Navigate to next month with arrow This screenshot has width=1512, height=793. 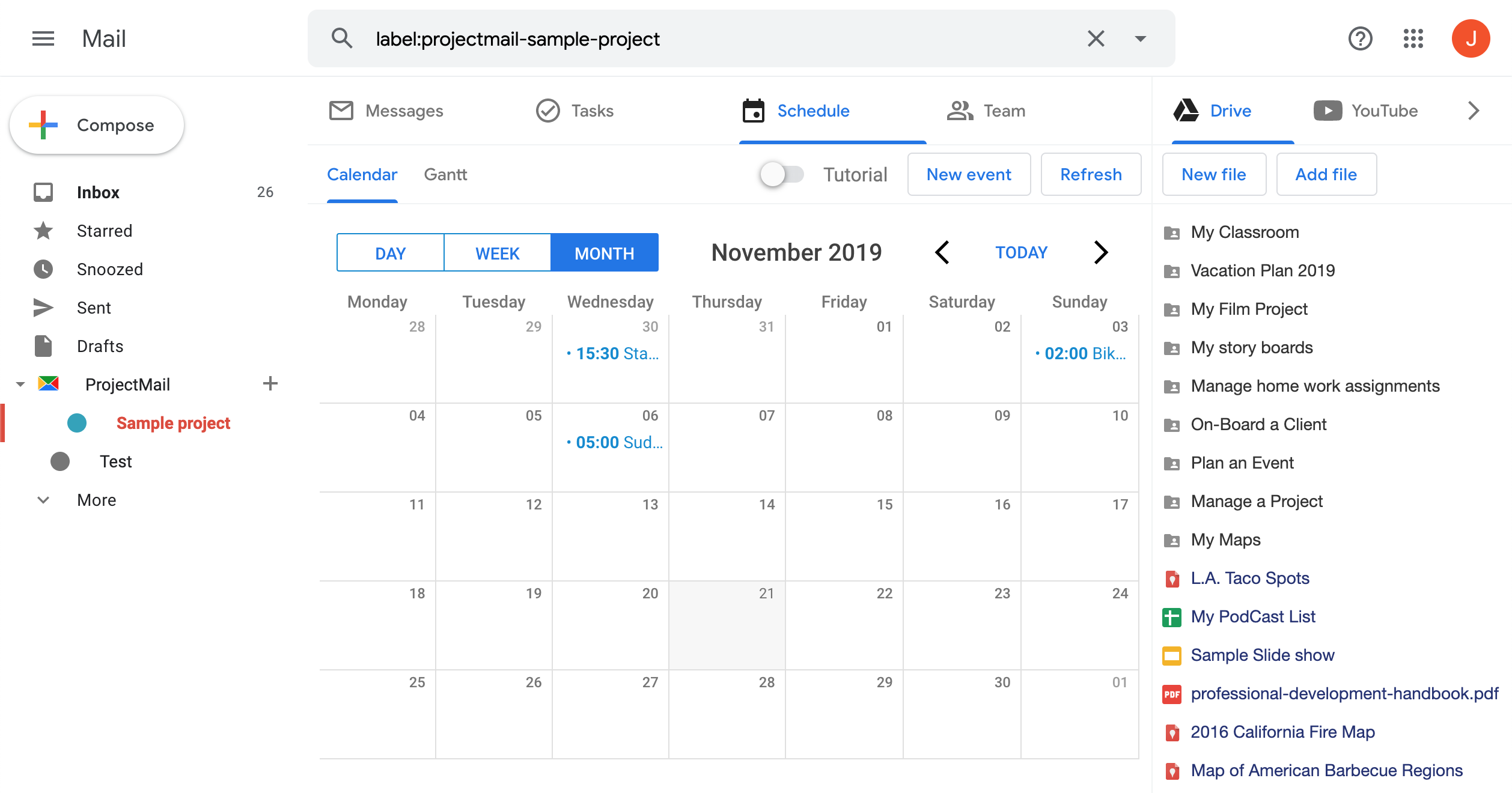click(1100, 252)
